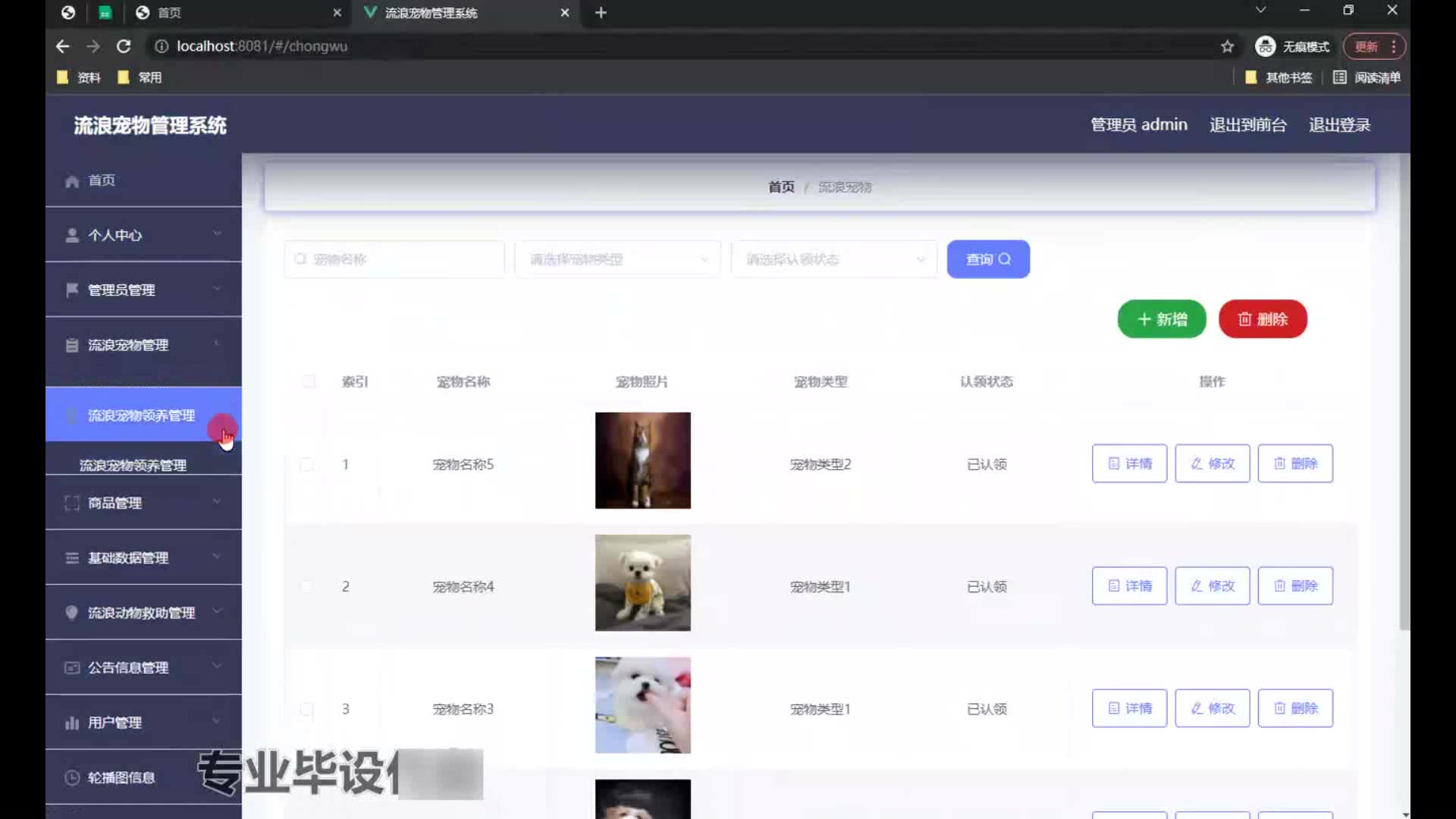This screenshot has height=819, width=1456.
Task: Open a new browser tab with the plus icon
Action: [x=601, y=13]
